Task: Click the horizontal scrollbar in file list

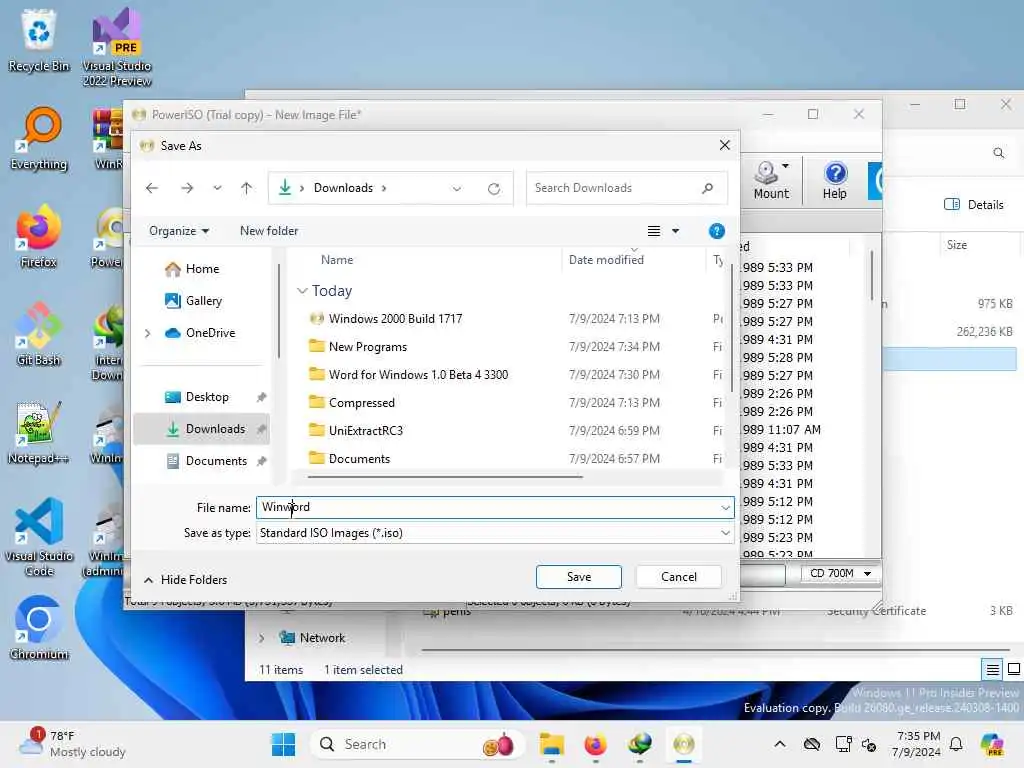Action: click(445, 477)
